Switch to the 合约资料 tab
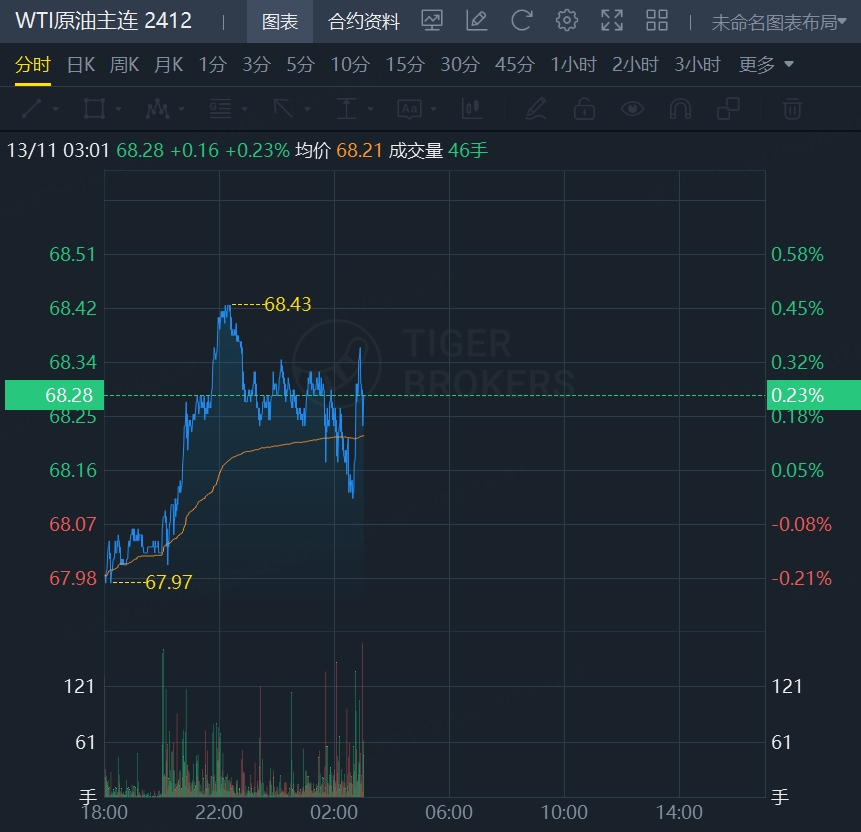The height and width of the screenshot is (832, 861). point(364,22)
